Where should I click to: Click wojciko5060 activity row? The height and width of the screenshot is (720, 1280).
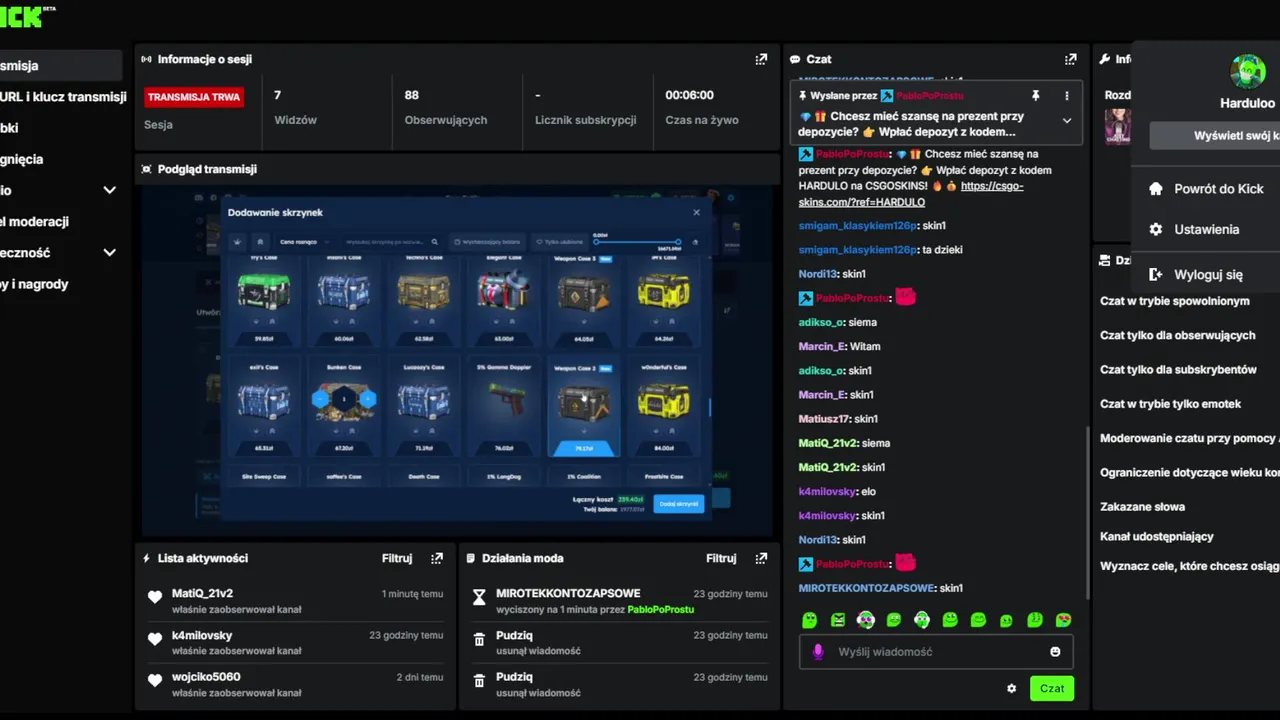tap(295, 684)
